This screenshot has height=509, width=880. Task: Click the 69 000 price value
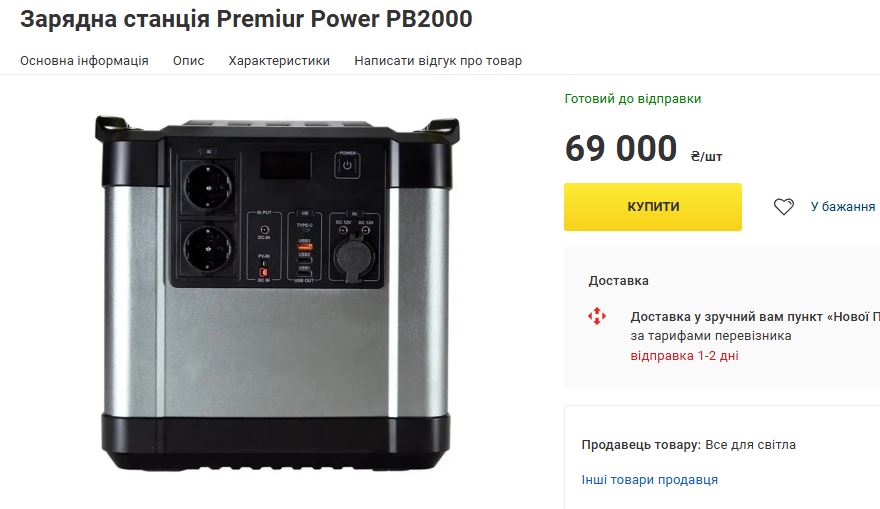620,149
